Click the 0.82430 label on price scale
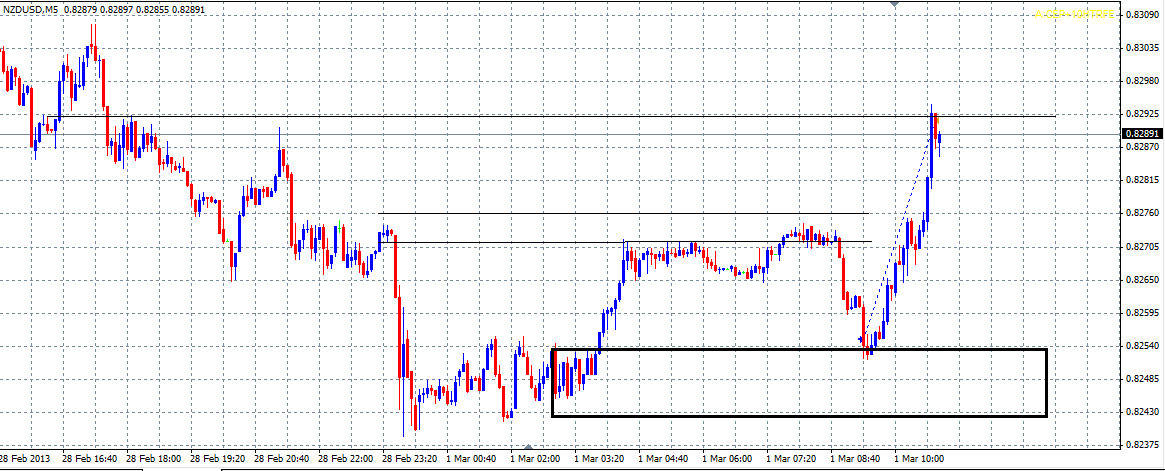Viewport: 1165px width, 471px height. (1142, 412)
